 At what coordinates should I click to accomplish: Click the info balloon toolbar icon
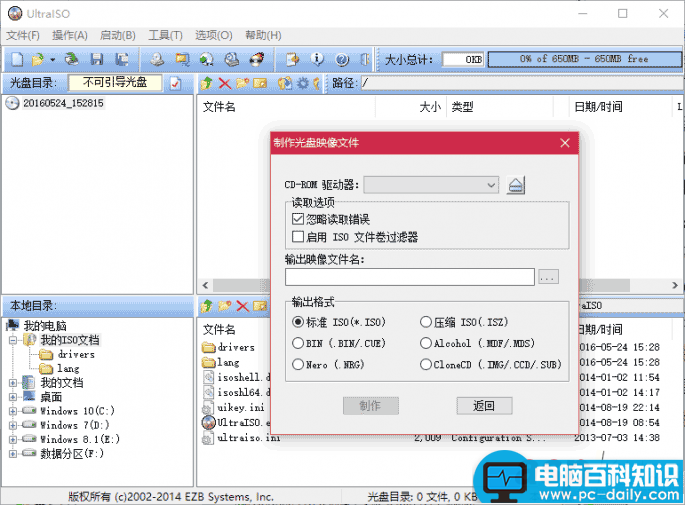tap(317, 59)
